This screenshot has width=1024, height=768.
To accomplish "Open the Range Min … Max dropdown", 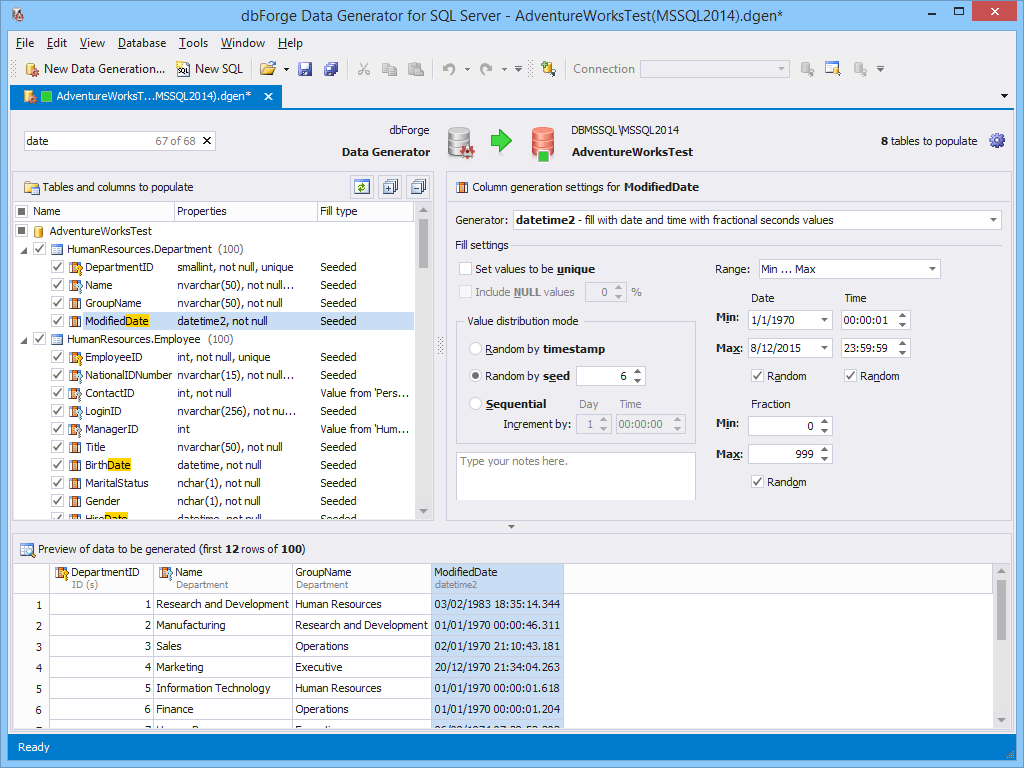I will click(932, 269).
